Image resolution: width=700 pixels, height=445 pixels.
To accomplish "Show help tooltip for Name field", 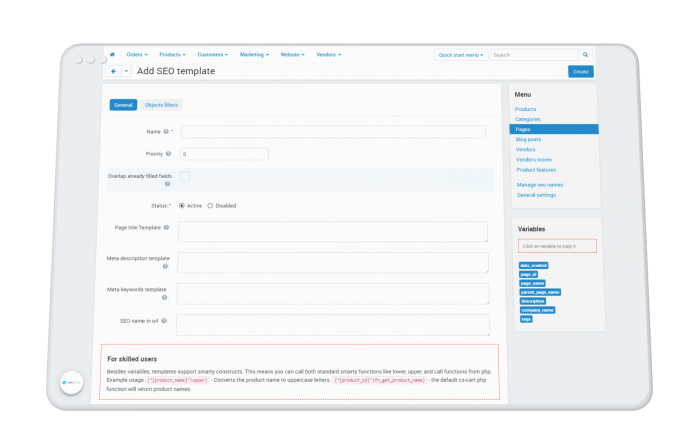I will [x=166, y=132].
